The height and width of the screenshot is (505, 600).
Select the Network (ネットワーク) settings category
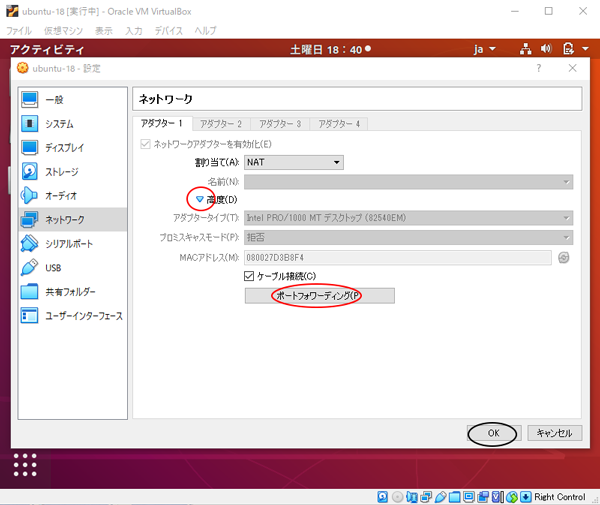[72, 220]
